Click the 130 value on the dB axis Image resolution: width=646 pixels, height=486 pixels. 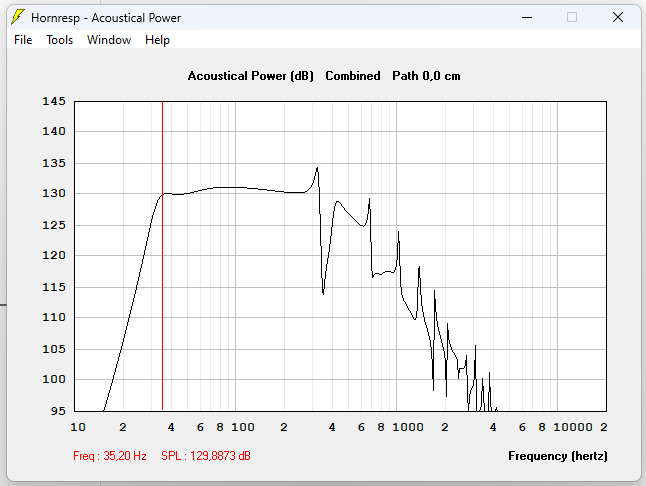tap(54, 193)
